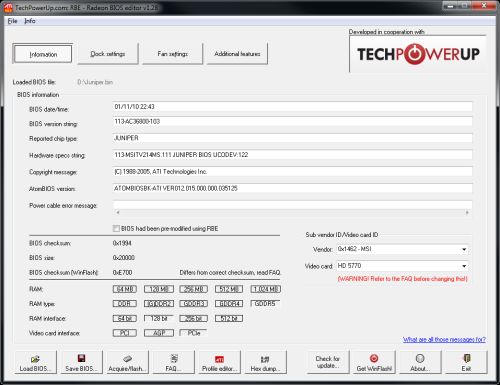
Task: Select the GDDR3 RAM type indicator
Action: coord(194,304)
